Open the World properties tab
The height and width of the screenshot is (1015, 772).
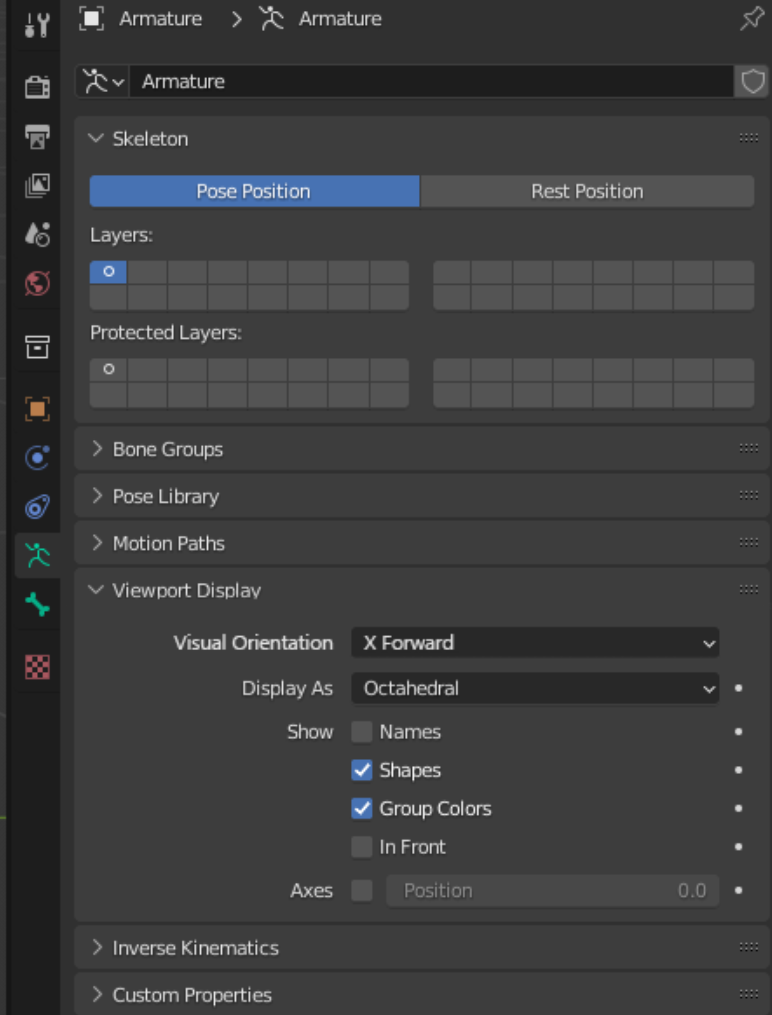(37, 284)
